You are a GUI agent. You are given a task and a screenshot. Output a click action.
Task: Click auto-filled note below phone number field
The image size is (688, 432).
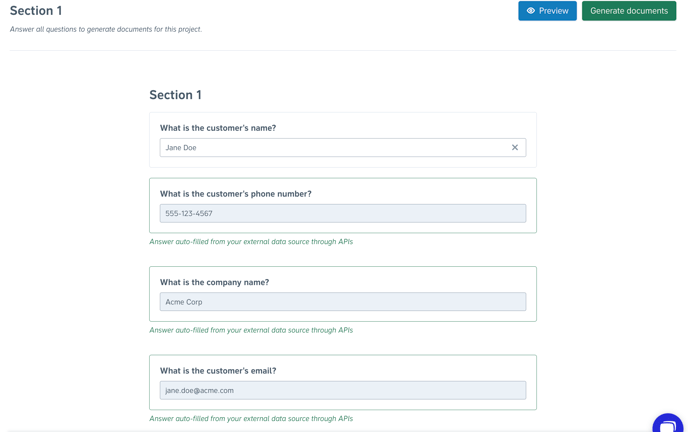[x=251, y=242]
